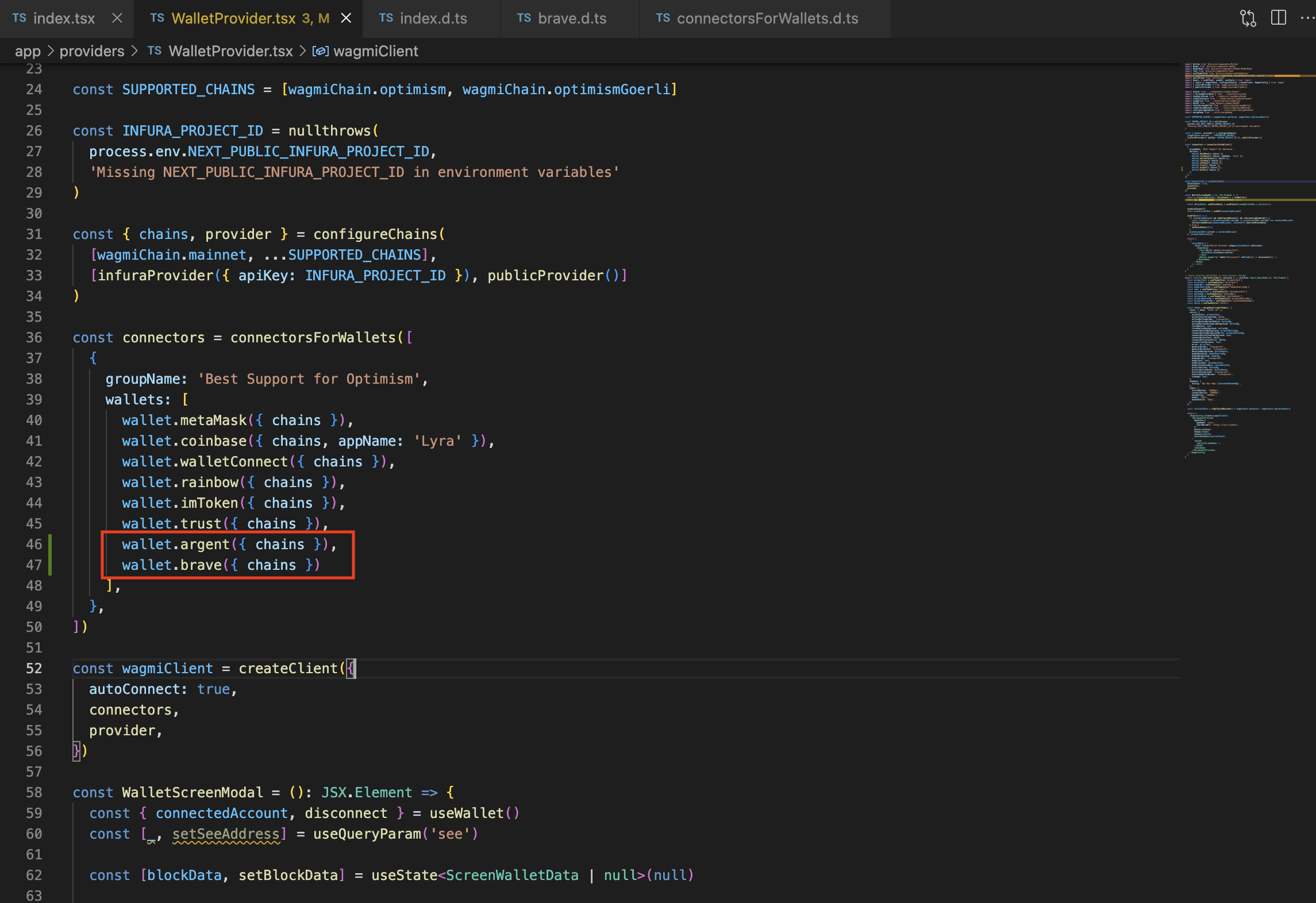Image resolution: width=1316 pixels, height=903 pixels.
Task: Click the useQueryParam call
Action: (395, 834)
